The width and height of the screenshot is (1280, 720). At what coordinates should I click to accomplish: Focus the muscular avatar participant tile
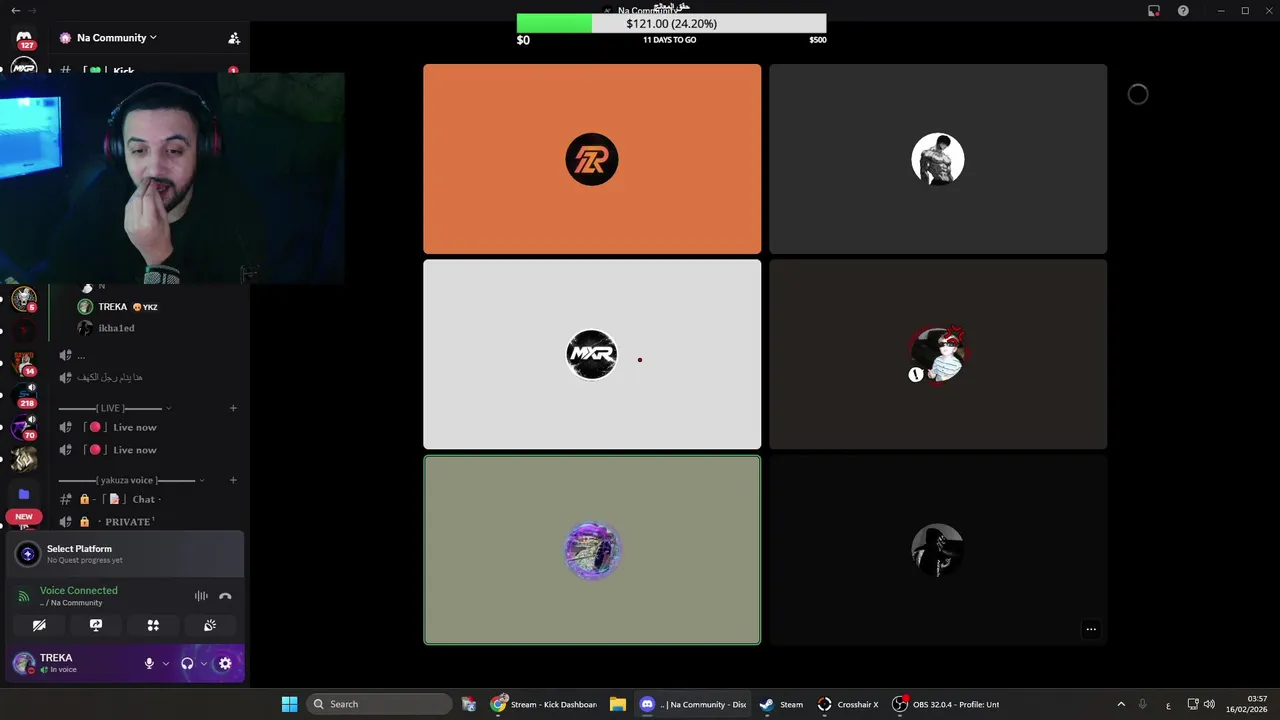pyautogui.click(x=938, y=159)
